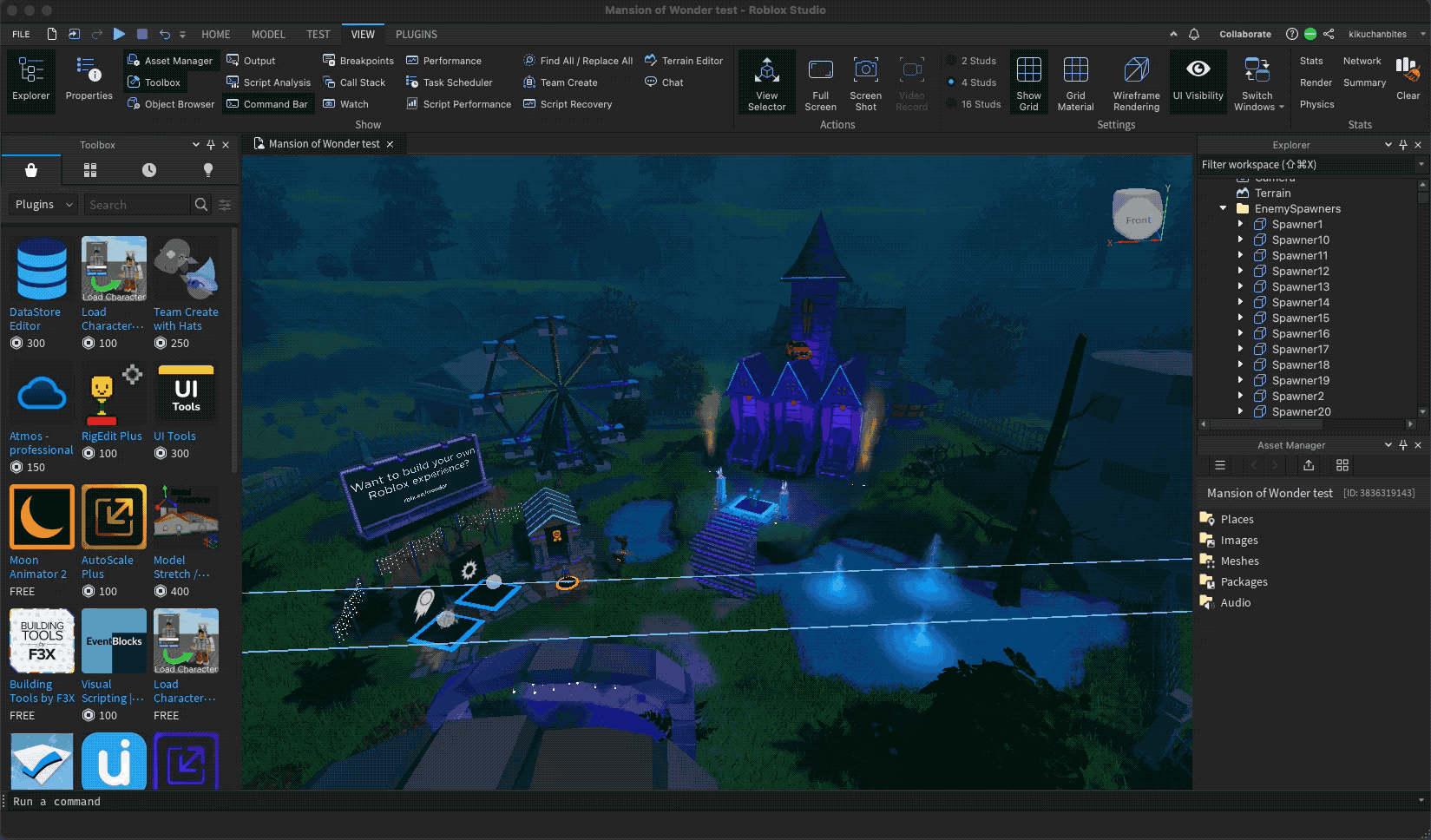Click the Play test button
Screen dimensions: 1431x840
click(x=119, y=34)
